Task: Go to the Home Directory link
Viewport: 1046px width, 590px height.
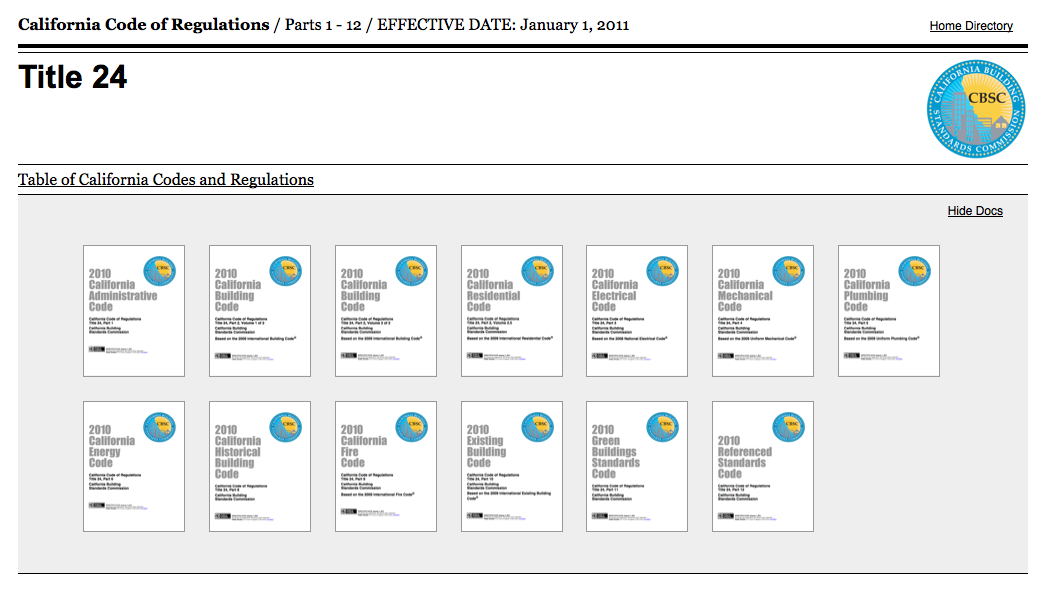Action: click(971, 26)
